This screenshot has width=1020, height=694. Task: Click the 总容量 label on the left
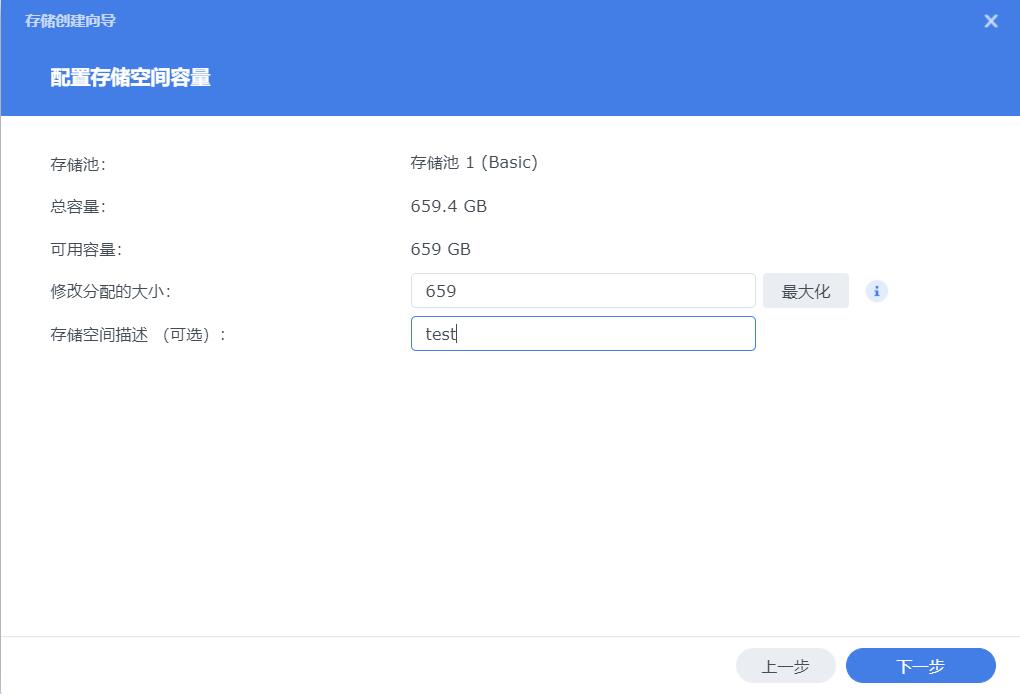coord(75,206)
